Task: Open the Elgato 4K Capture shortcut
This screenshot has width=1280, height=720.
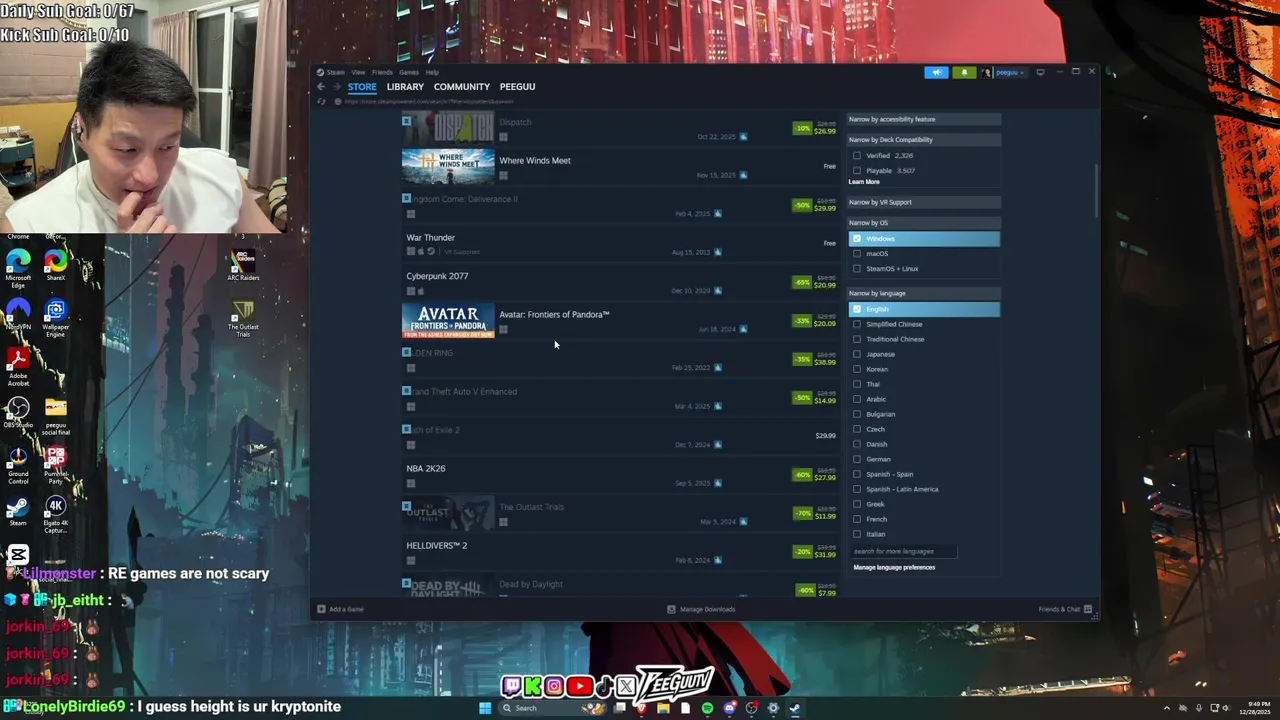Action: click(55, 514)
